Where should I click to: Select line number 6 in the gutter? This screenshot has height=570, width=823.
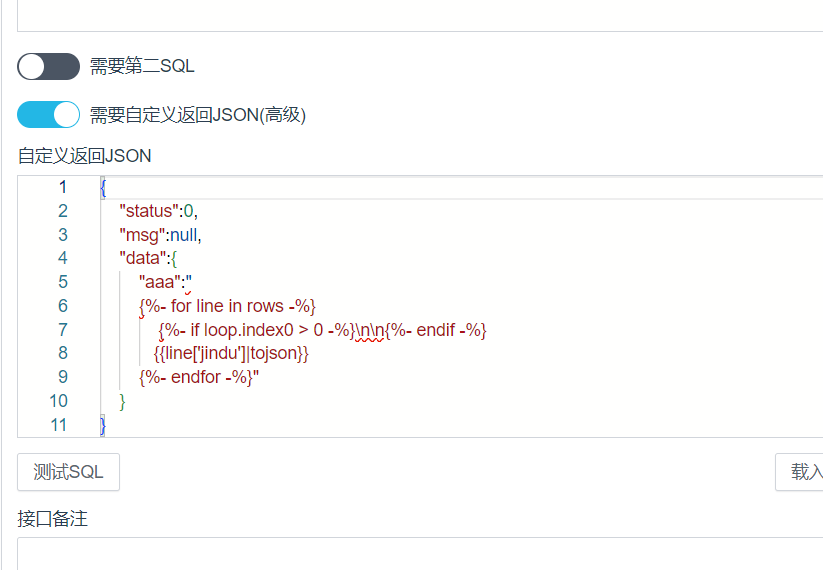[x=62, y=306]
